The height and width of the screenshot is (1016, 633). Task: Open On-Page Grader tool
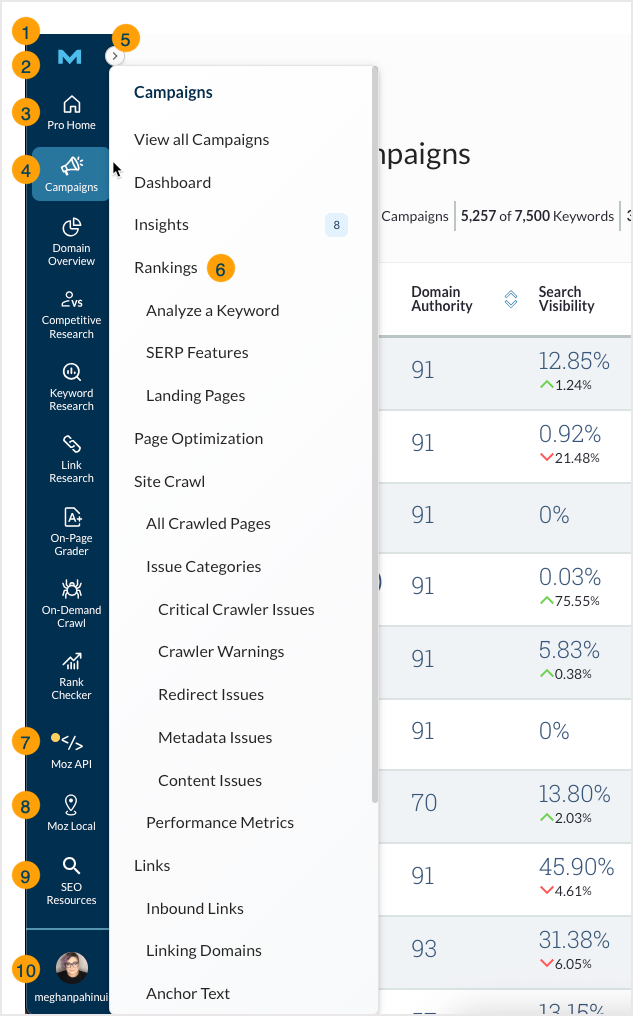(x=71, y=530)
